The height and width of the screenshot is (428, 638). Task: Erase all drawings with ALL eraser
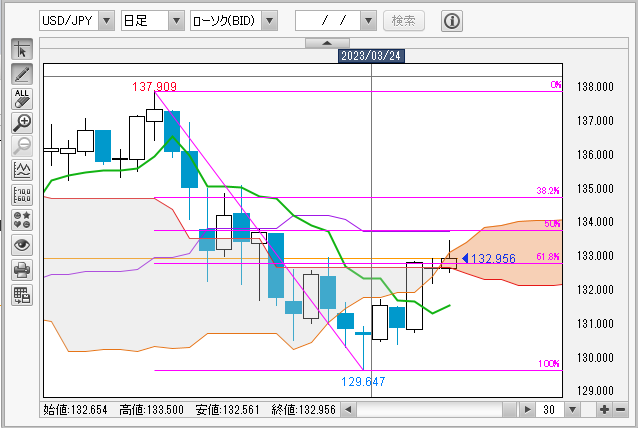click(22, 99)
